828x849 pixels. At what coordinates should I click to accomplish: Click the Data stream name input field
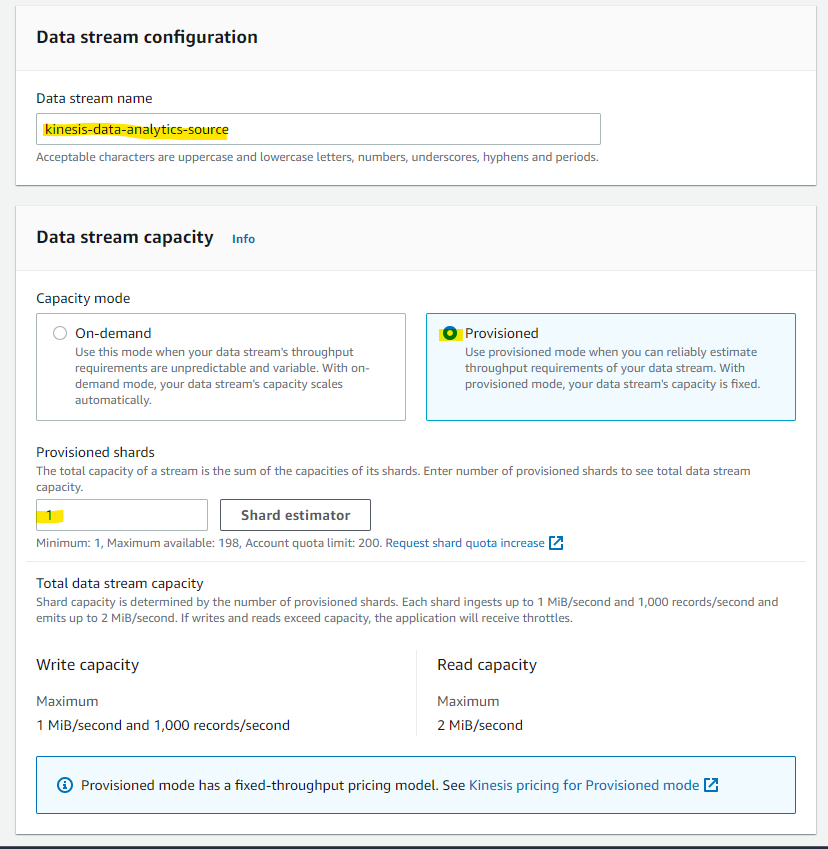coord(318,129)
